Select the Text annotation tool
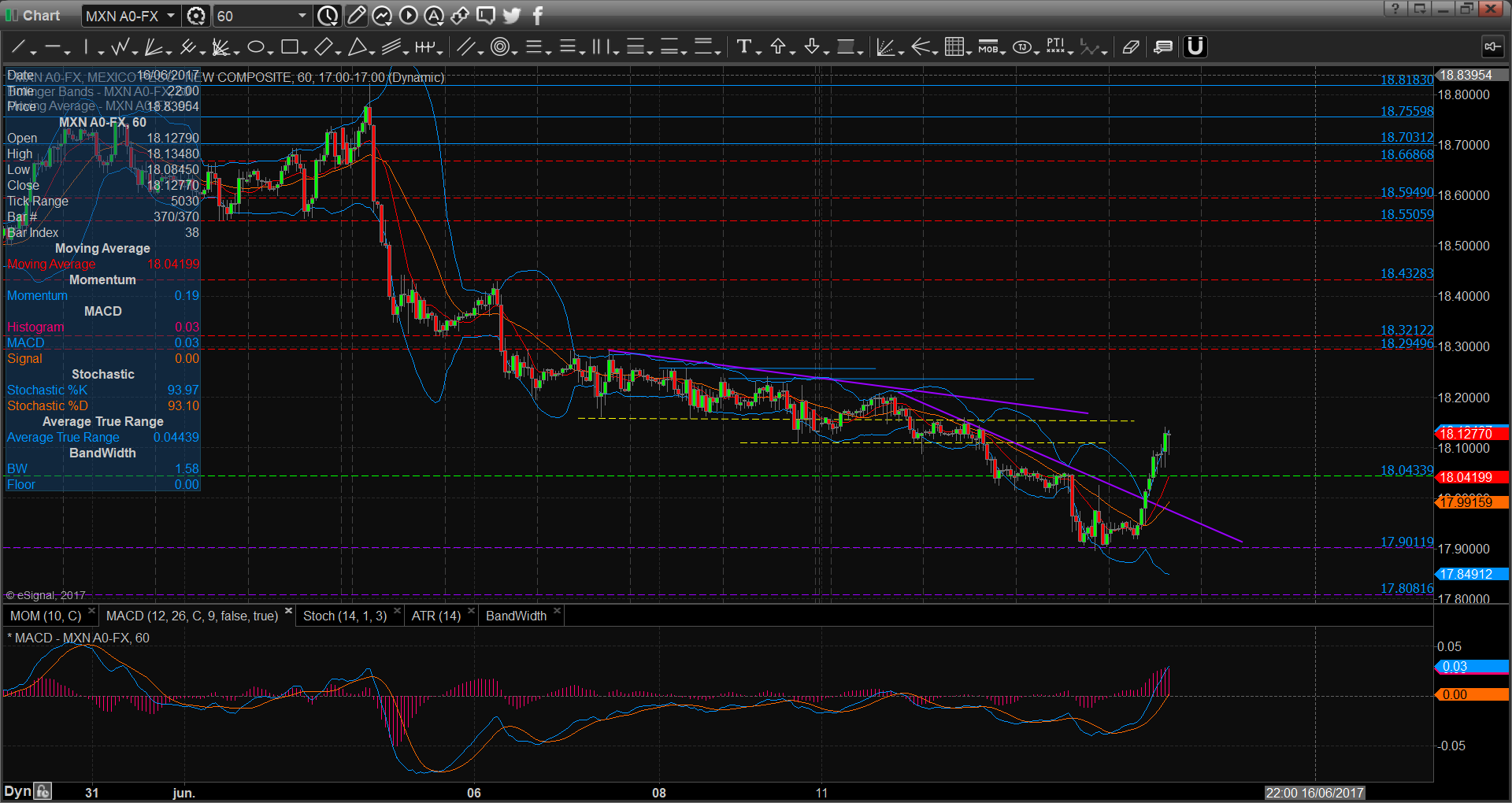 click(x=743, y=47)
